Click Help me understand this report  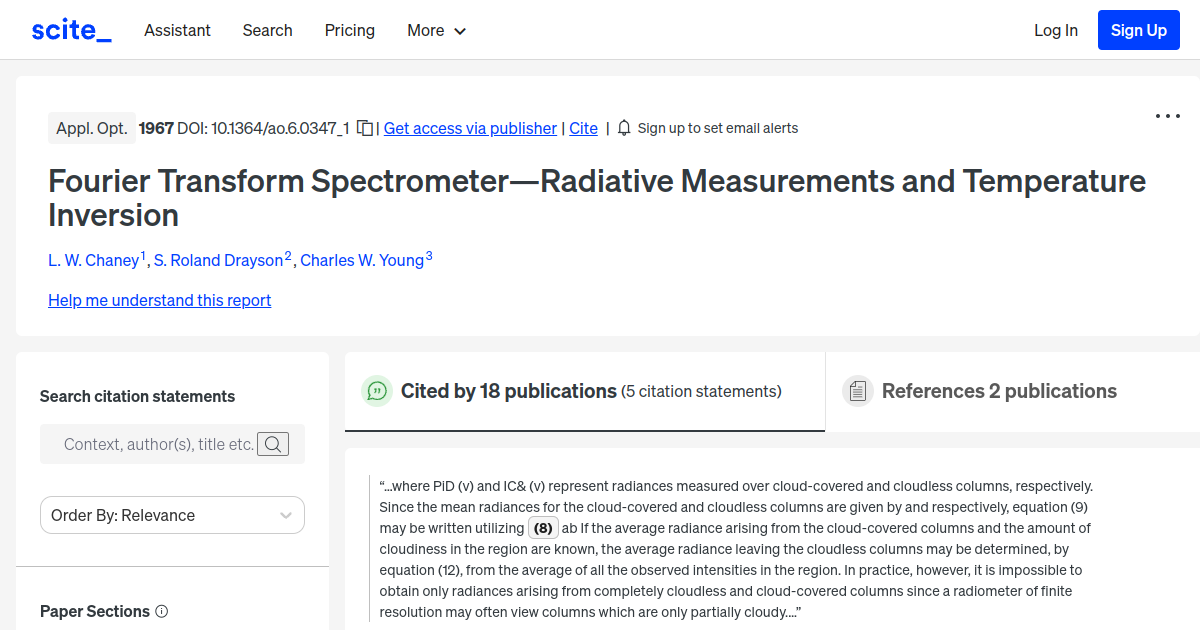click(x=159, y=300)
